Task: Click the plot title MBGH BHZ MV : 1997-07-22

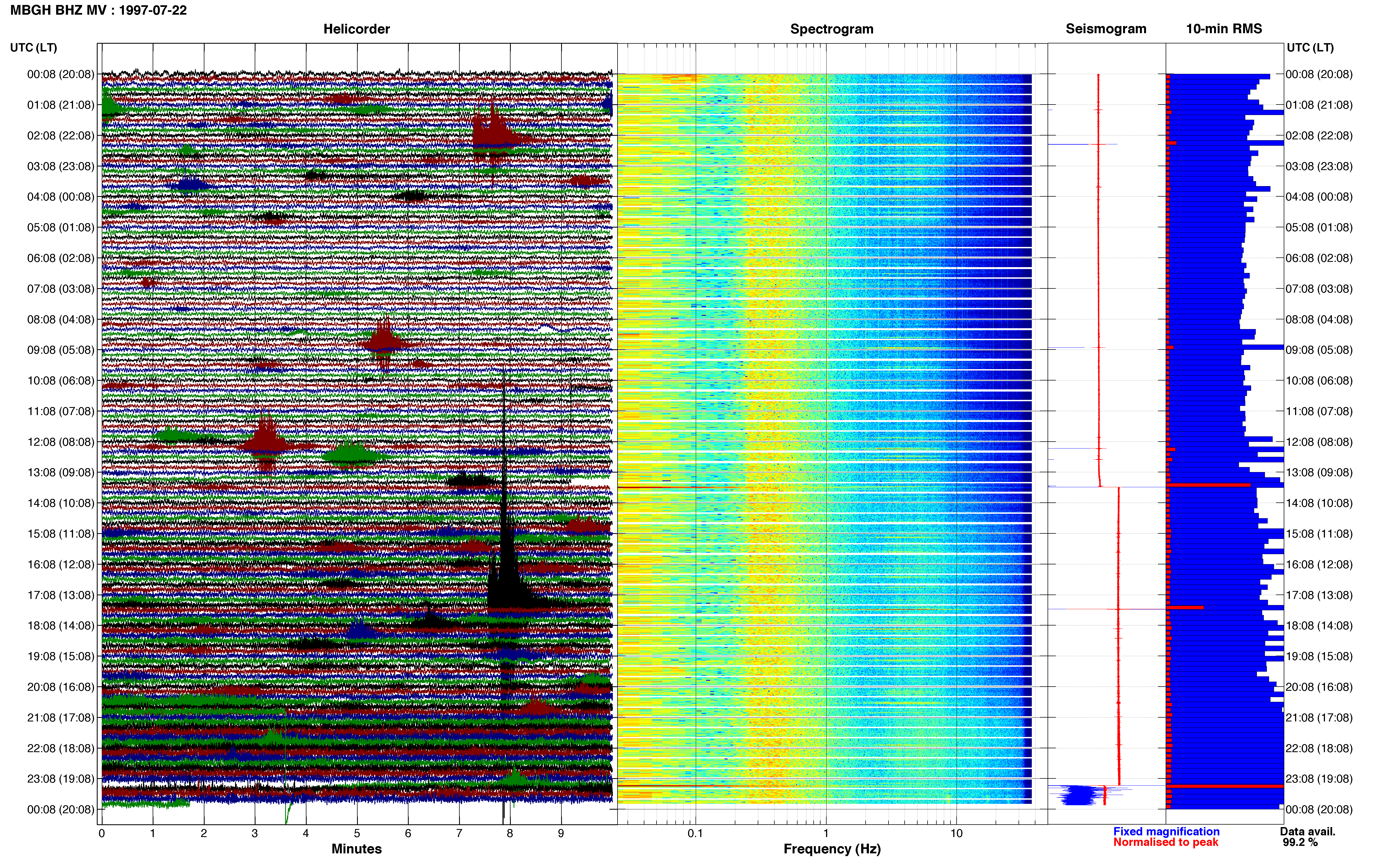Action: (x=98, y=10)
